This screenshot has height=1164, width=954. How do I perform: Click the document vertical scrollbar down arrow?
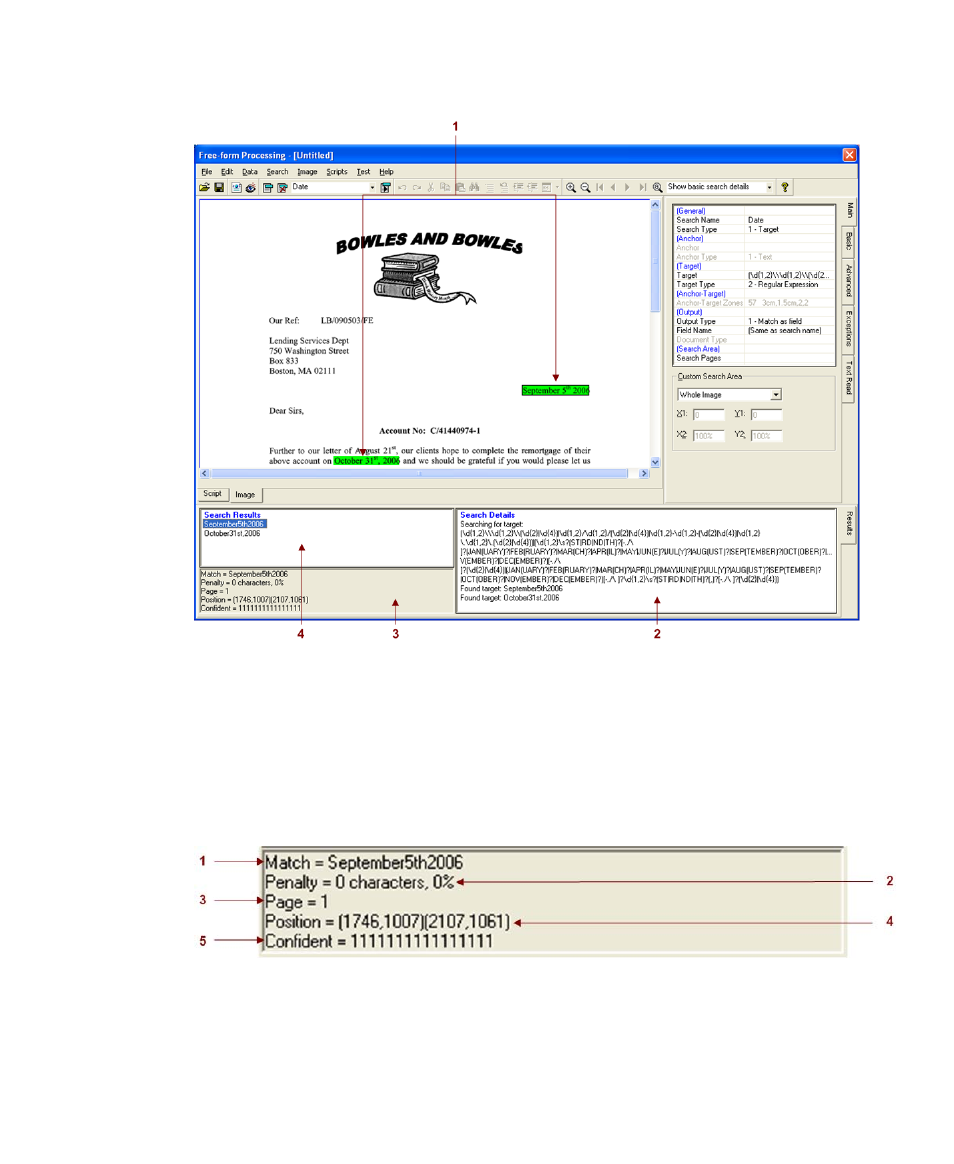coord(655,462)
